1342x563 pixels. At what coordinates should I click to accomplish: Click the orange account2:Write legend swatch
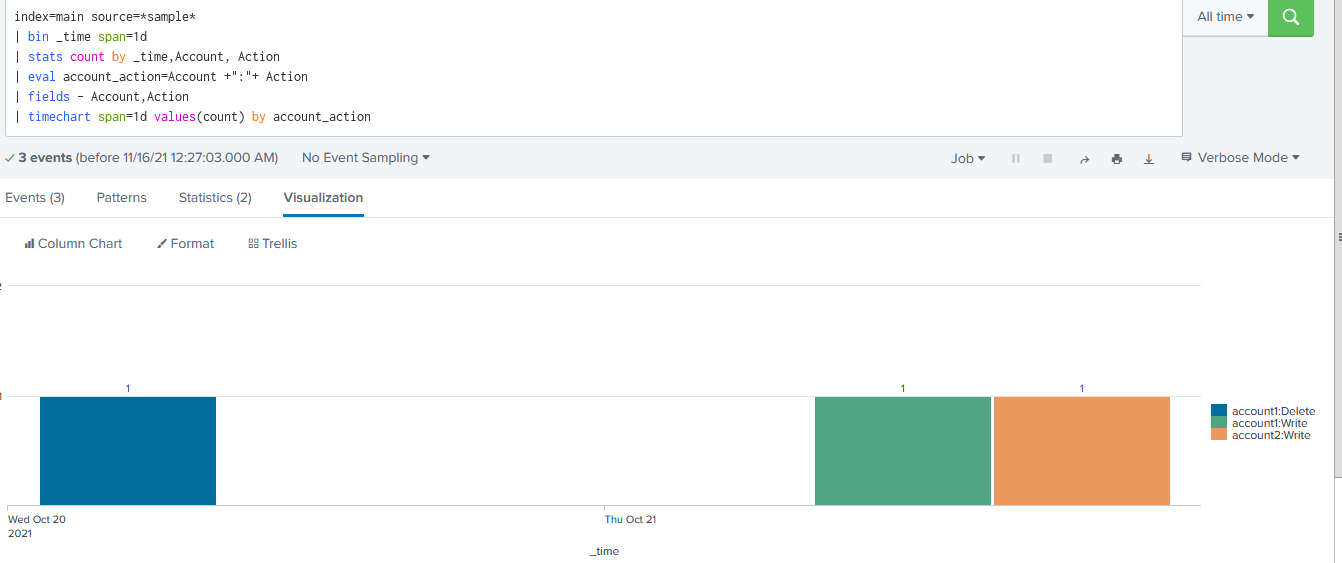(x=1218, y=435)
